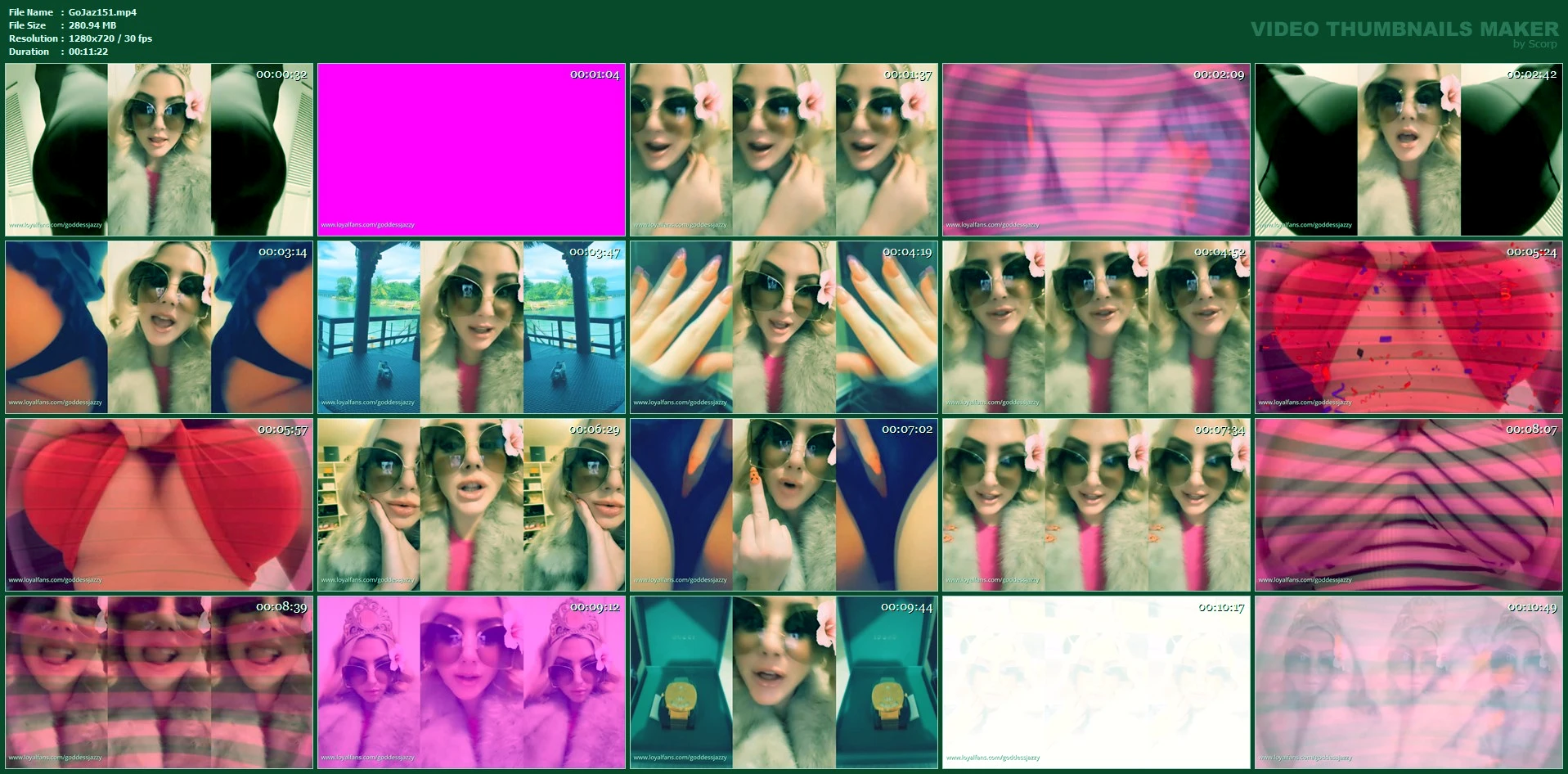This screenshot has width=1568, height=774.
Task: Click the loyalfans URL watermark on the magenta frame
Action: click(x=368, y=225)
